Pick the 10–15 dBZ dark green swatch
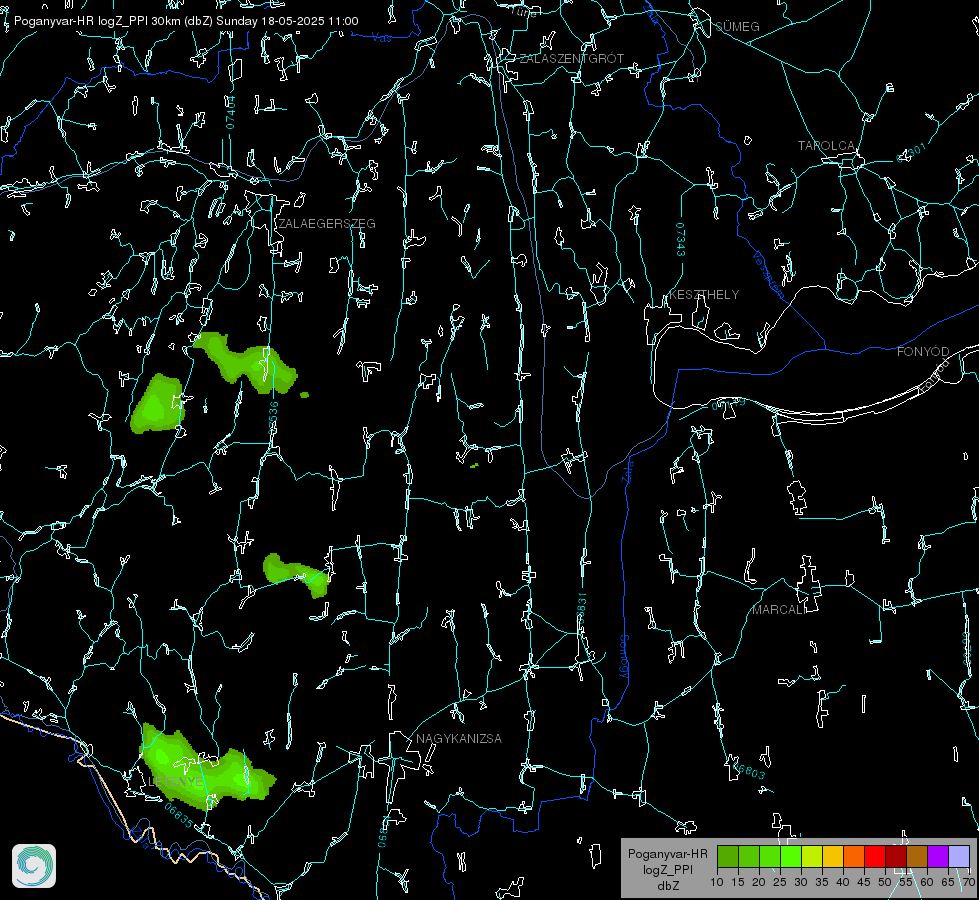This screenshot has height=900, width=979. tap(728, 856)
